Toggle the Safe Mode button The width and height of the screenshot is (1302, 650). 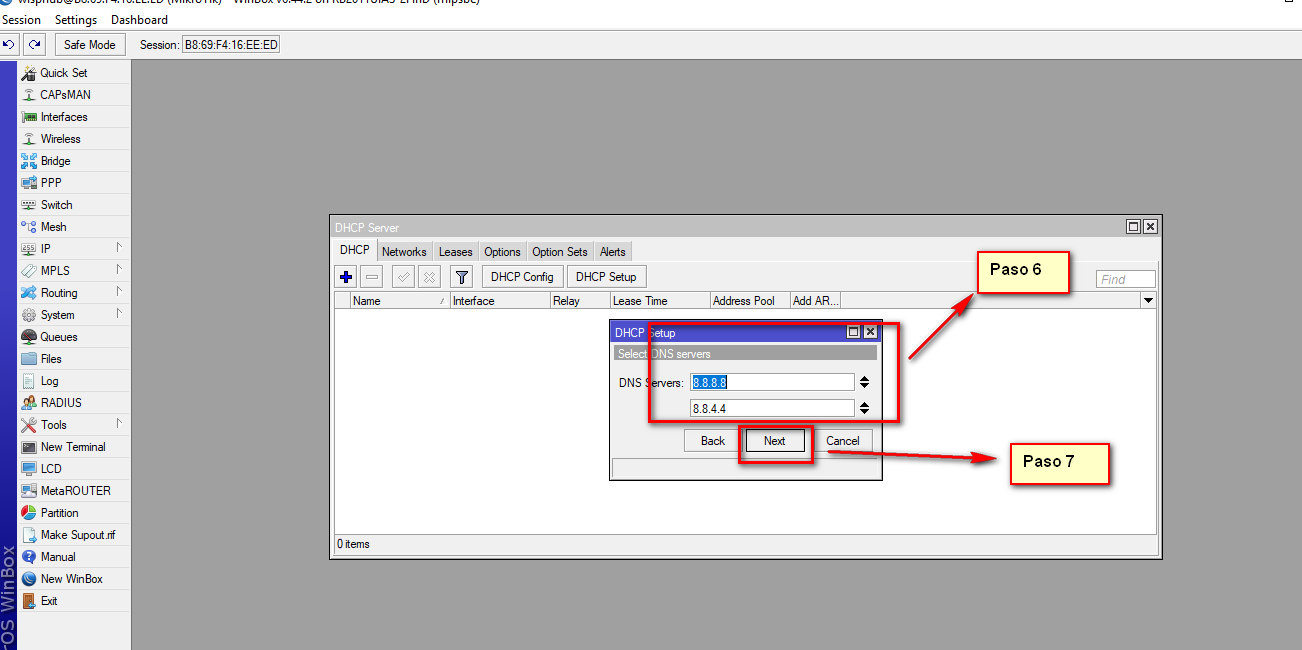click(x=89, y=44)
